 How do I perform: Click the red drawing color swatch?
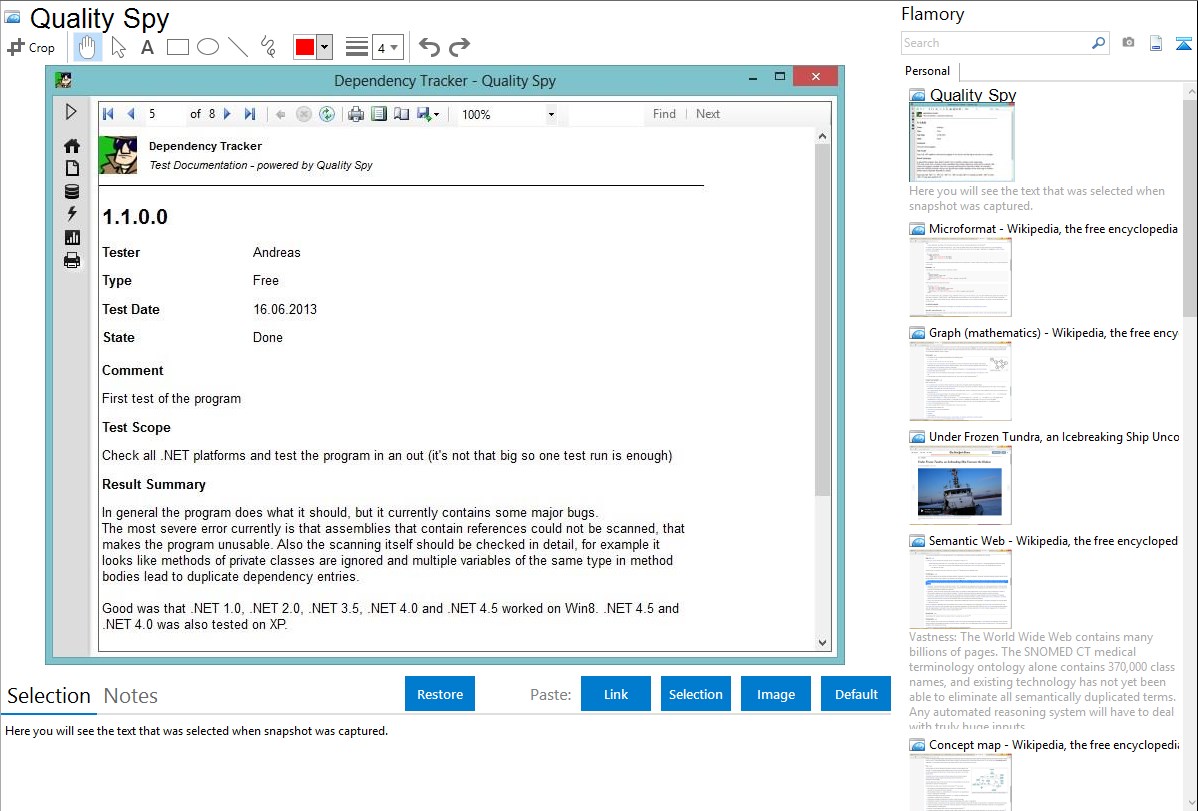tap(305, 47)
